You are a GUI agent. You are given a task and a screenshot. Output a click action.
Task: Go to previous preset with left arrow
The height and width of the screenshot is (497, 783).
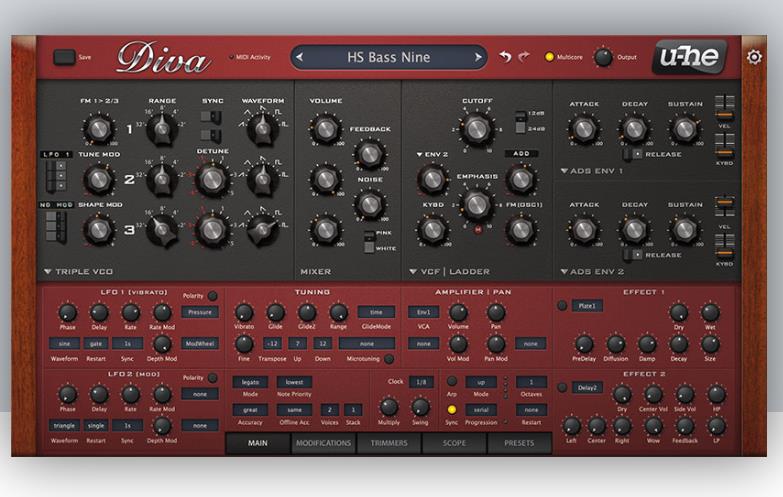[299, 57]
